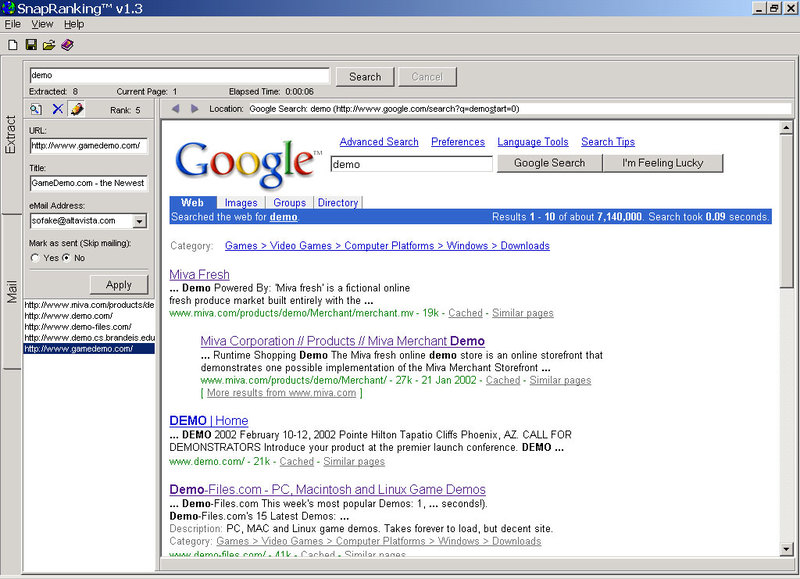Viewport: 800px width, 579px height.
Task: Click the I'm Feeling Lucky button
Action: [662, 163]
